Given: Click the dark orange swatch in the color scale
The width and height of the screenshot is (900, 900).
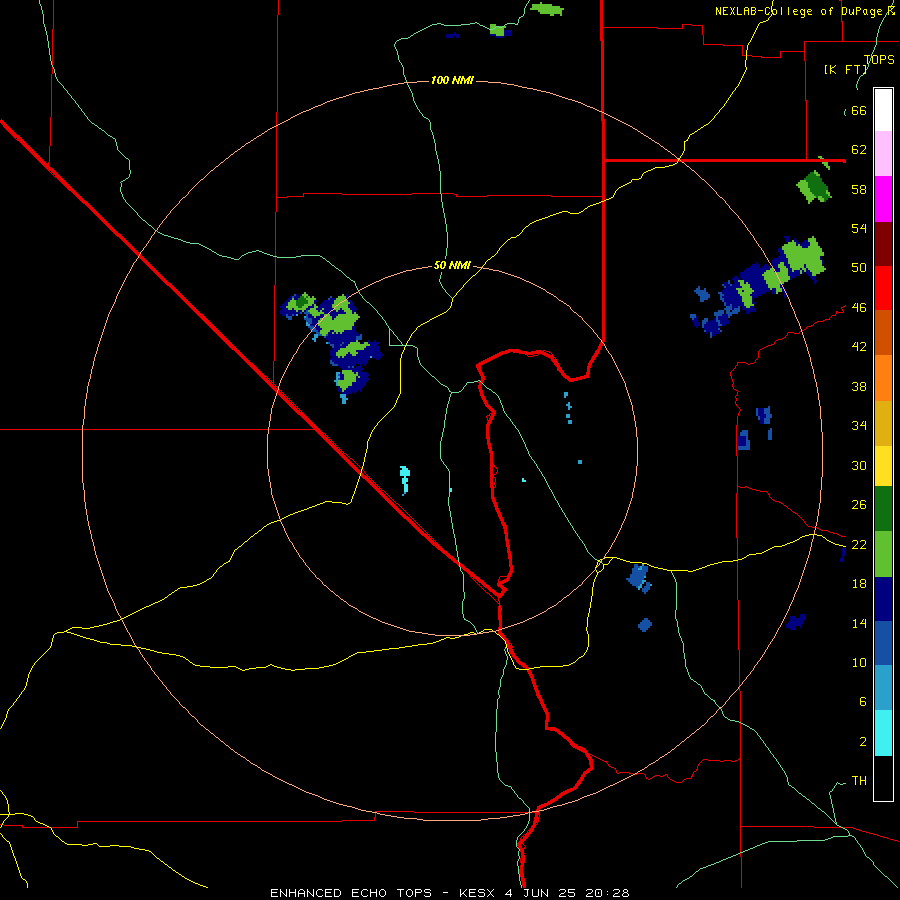Looking at the screenshot, I should tap(883, 332).
